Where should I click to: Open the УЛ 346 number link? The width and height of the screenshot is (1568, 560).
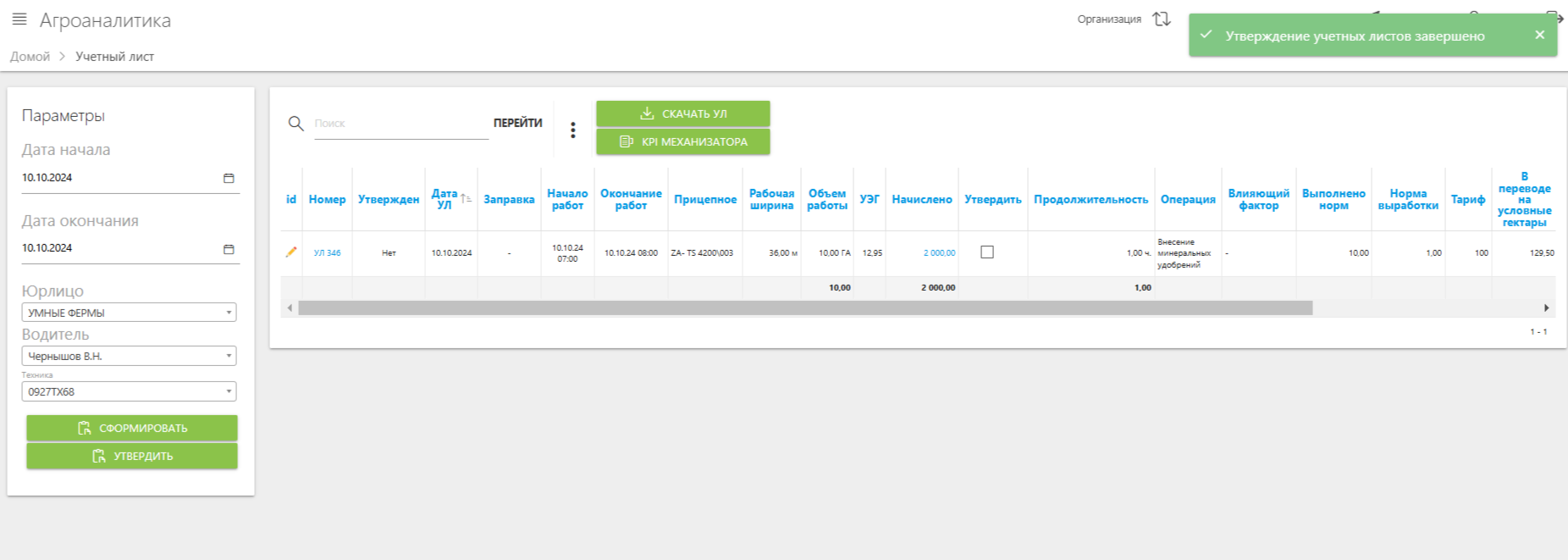[327, 253]
